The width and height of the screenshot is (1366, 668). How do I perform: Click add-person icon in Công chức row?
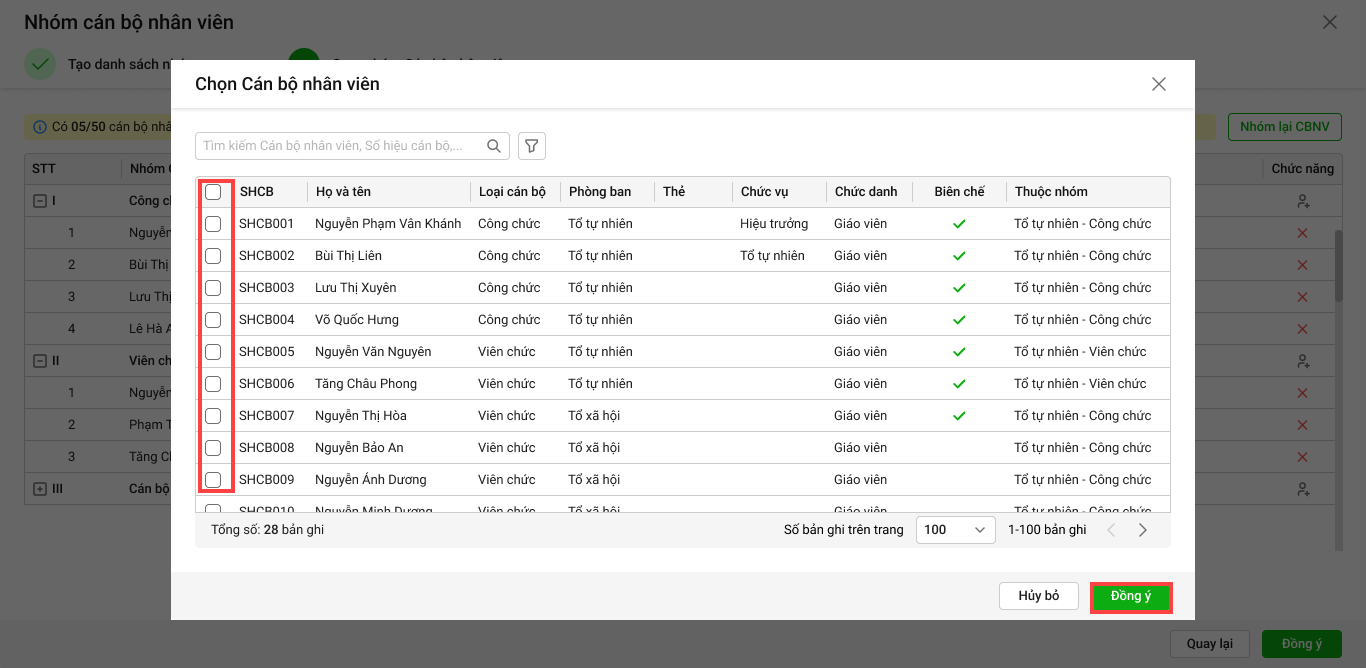click(1302, 201)
